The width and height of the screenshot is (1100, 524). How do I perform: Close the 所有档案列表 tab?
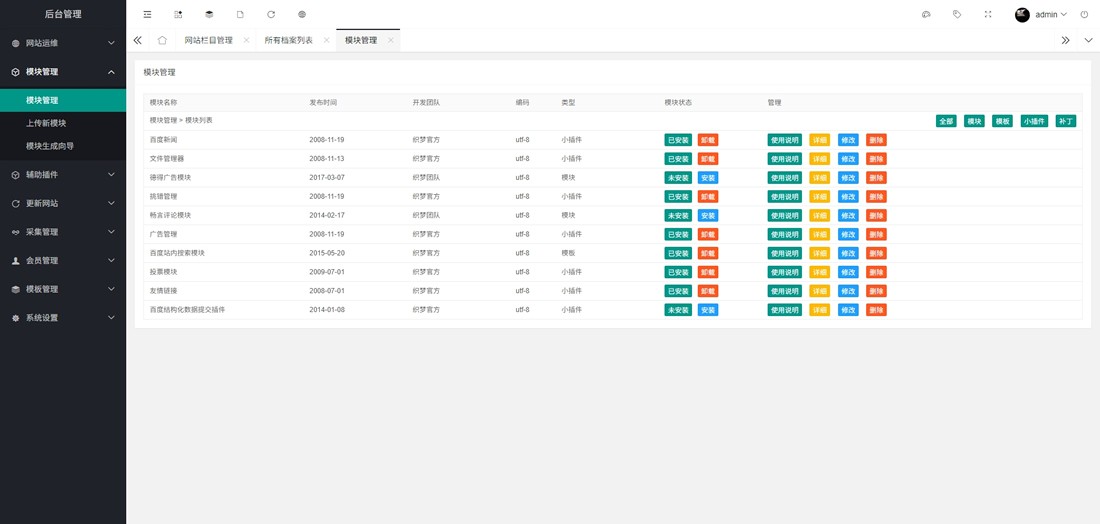tap(325, 40)
